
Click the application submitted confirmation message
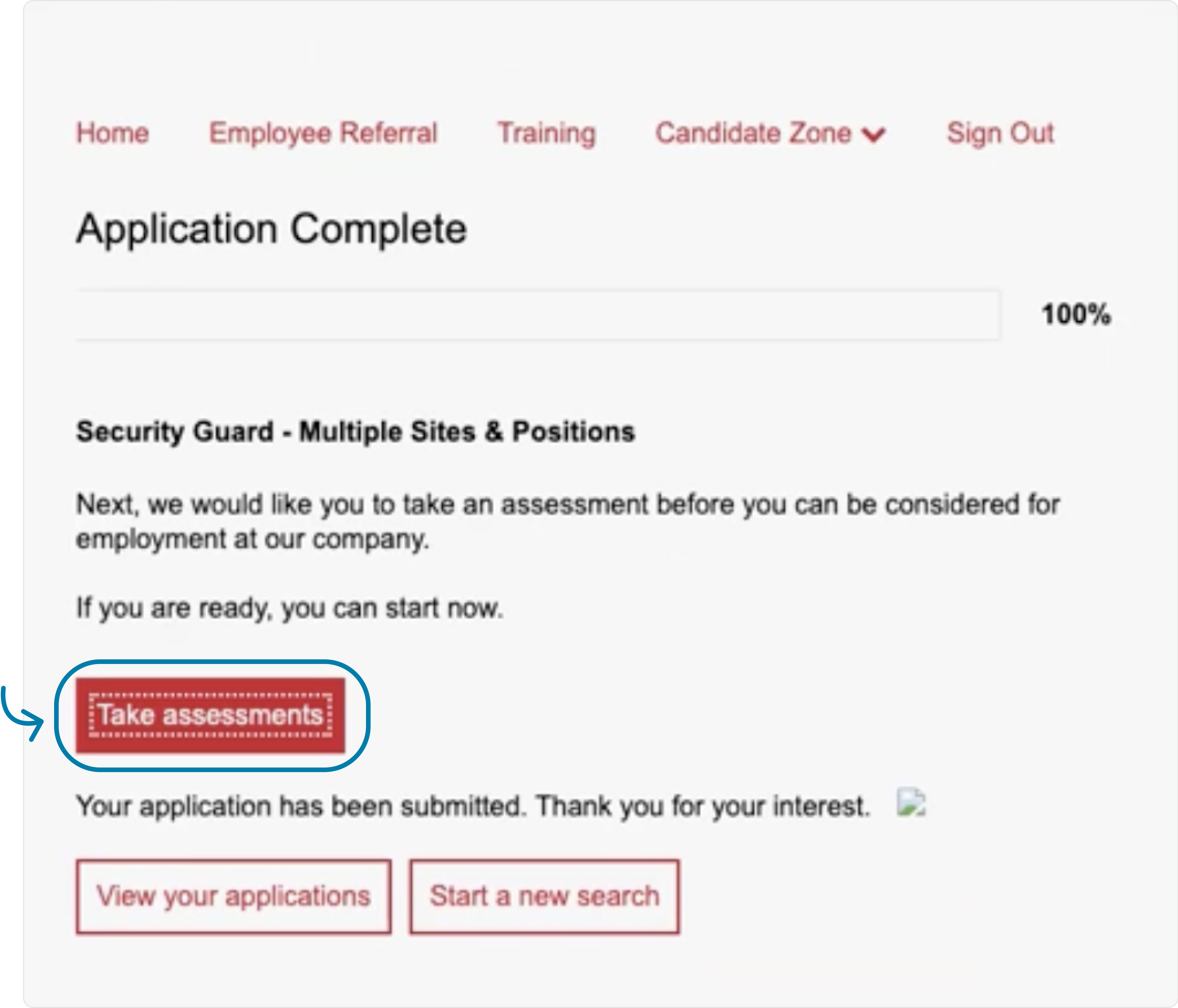click(x=473, y=806)
